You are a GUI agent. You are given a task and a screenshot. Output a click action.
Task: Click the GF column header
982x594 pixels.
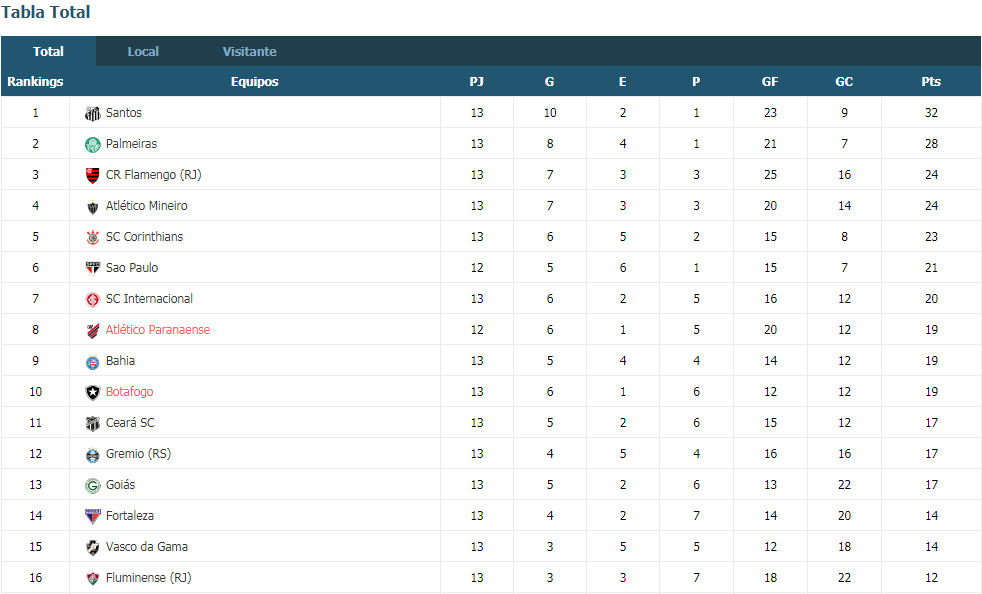pos(770,81)
